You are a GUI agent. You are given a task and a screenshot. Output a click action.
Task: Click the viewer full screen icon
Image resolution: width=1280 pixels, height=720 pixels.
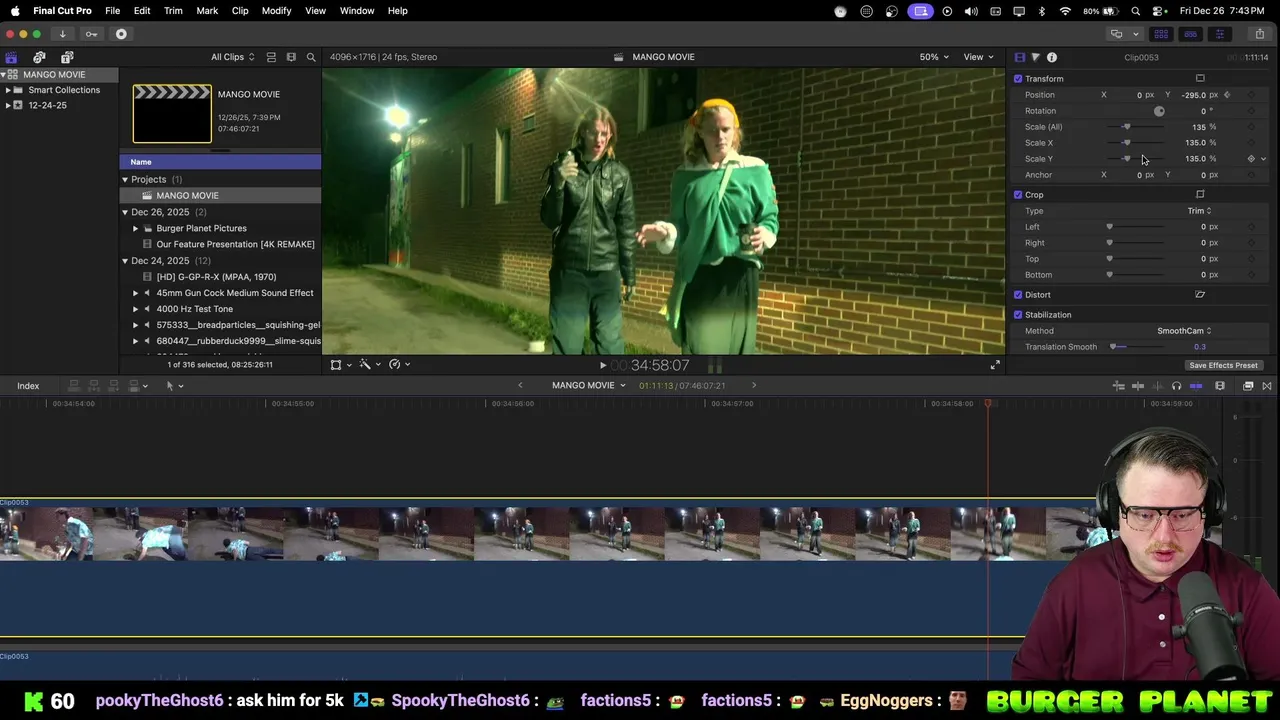click(x=995, y=365)
